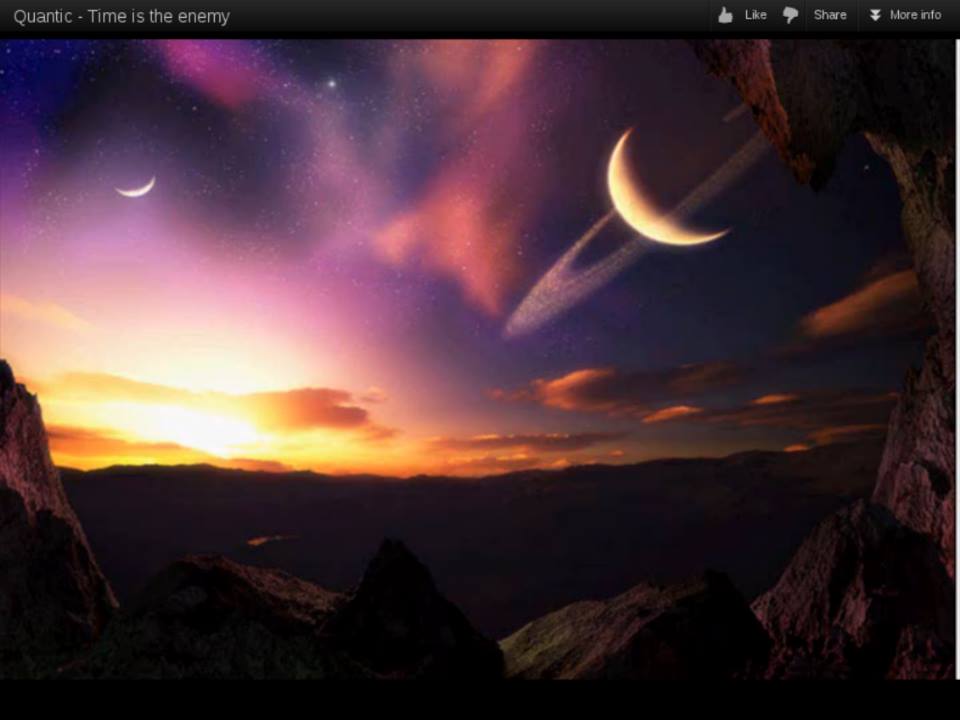The height and width of the screenshot is (720, 960).
Task: Click the video frame to pause playback
Action: pos(478,359)
